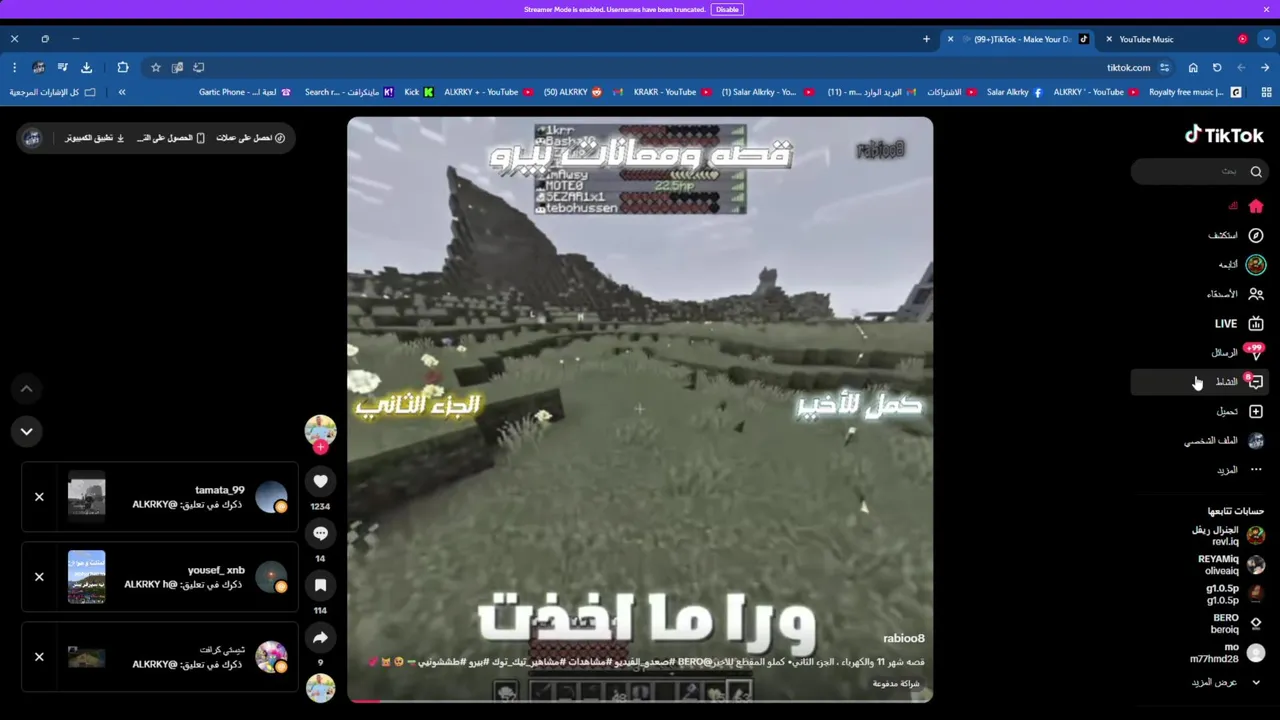
Task: Open the LIVE section icon
Action: click(x=1255, y=323)
